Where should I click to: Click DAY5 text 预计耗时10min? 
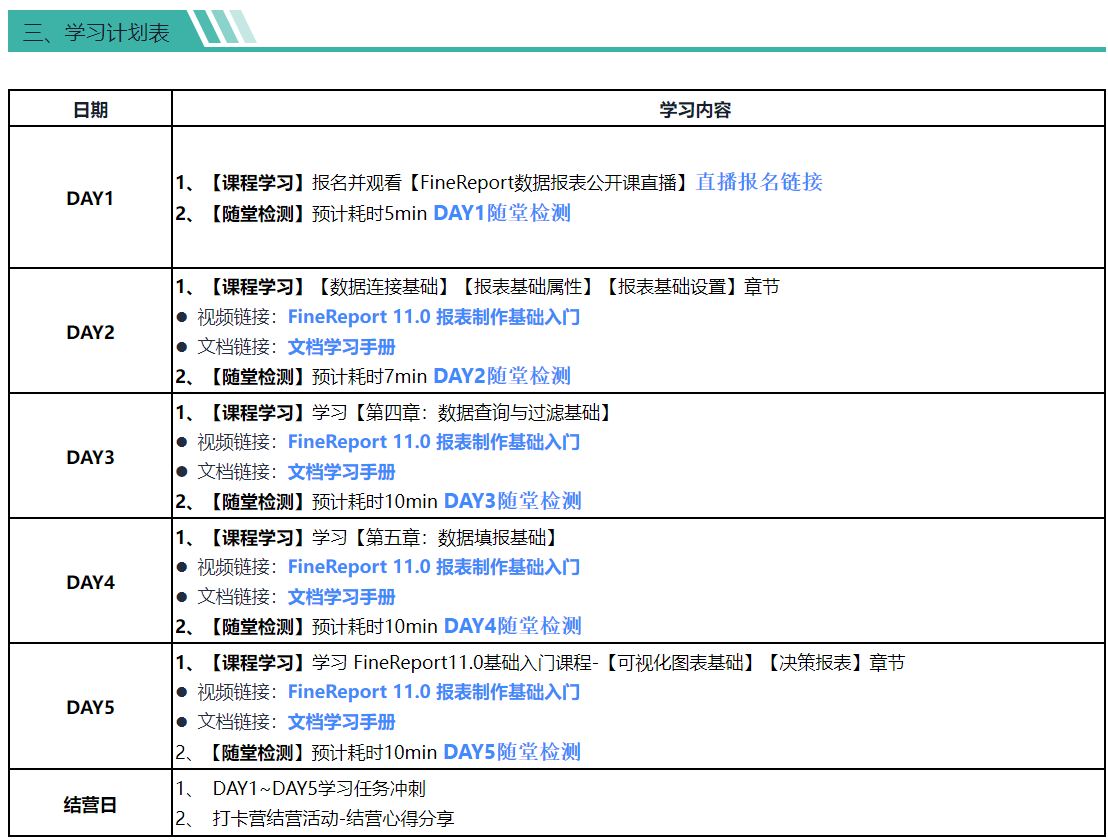(x=374, y=752)
